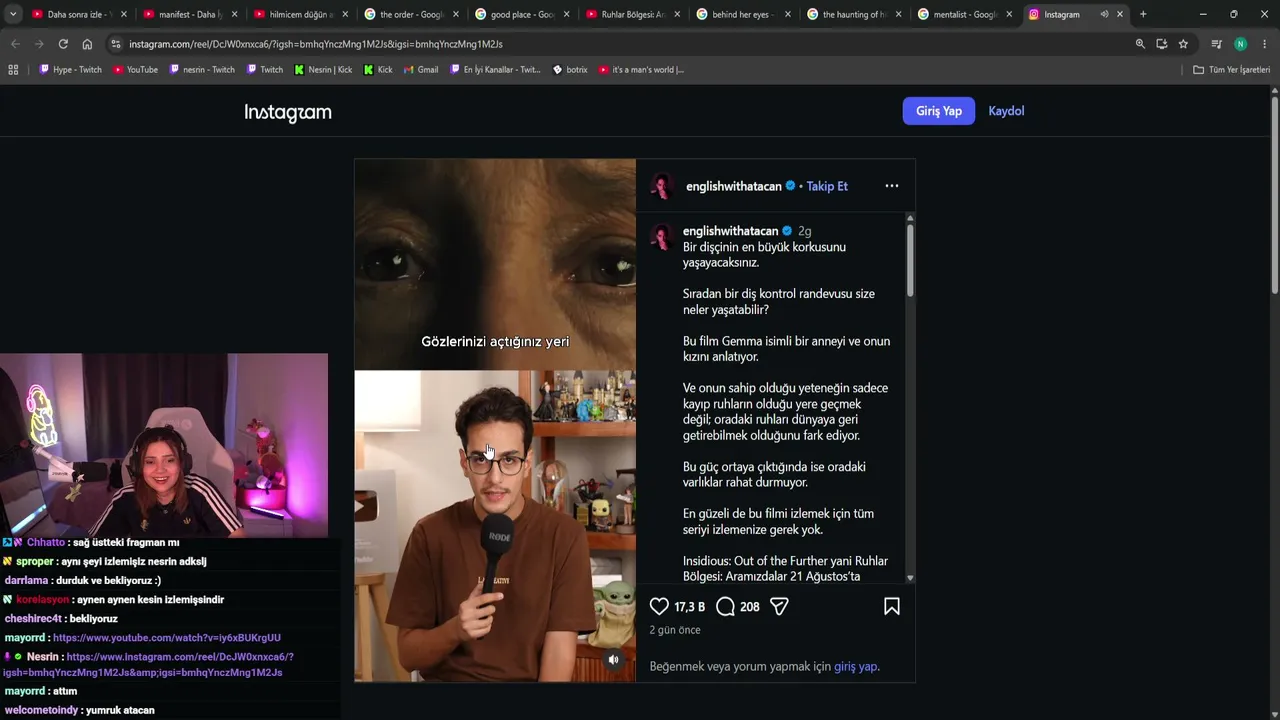The height and width of the screenshot is (720, 1280).
Task: Click the 208 comments count
Action: point(750,607)
